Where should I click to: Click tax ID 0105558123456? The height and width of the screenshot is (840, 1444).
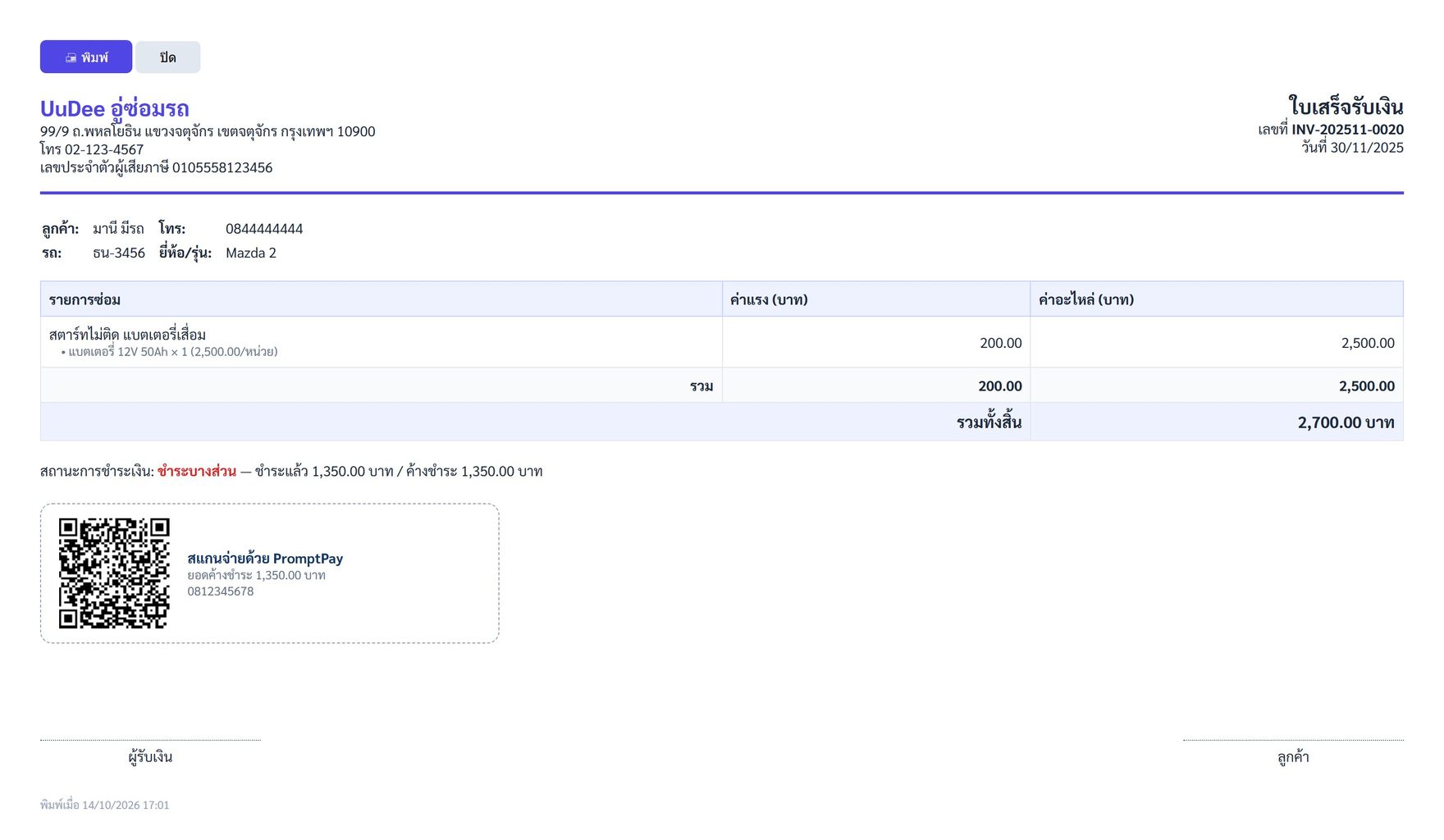tap(222, 167)
